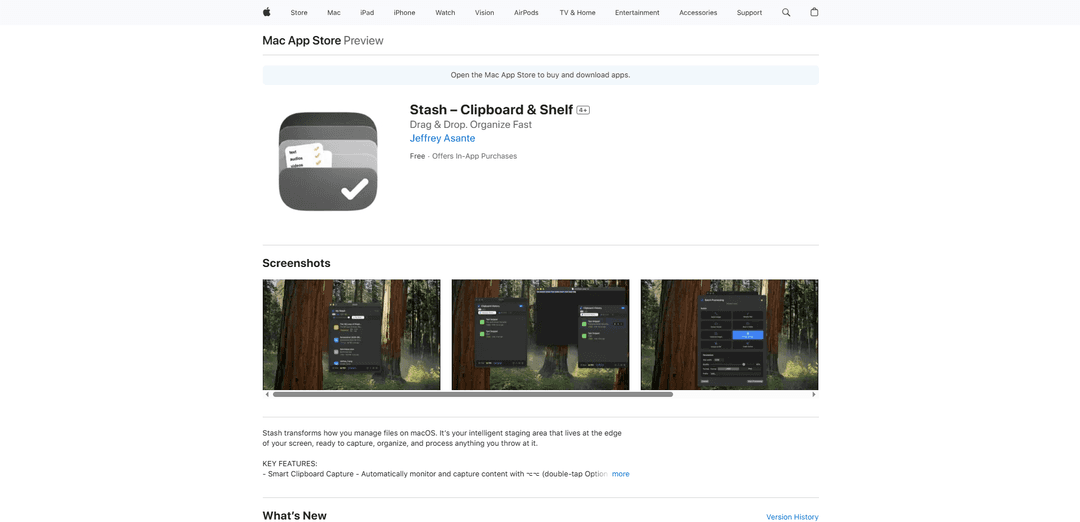View the Version History link
Viewport: 1080px width, 522px height.
(x=792, y=517)
